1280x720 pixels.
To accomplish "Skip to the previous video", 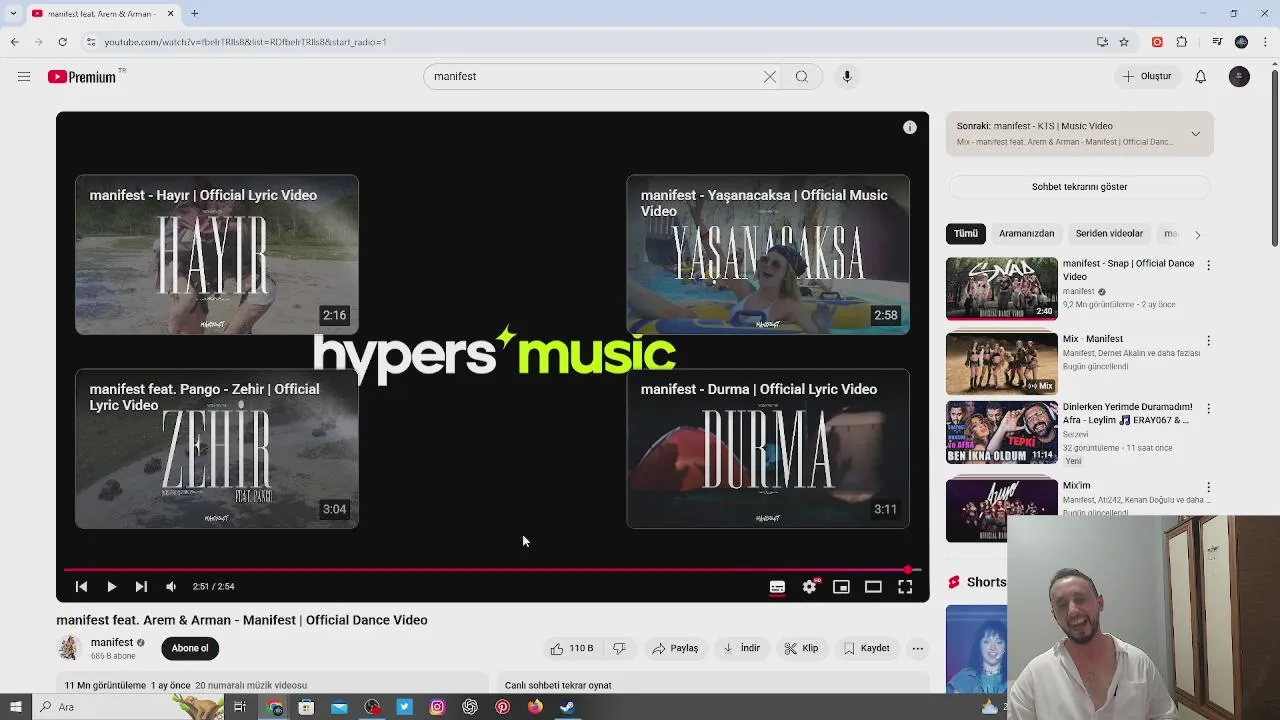I will point(81,587).
